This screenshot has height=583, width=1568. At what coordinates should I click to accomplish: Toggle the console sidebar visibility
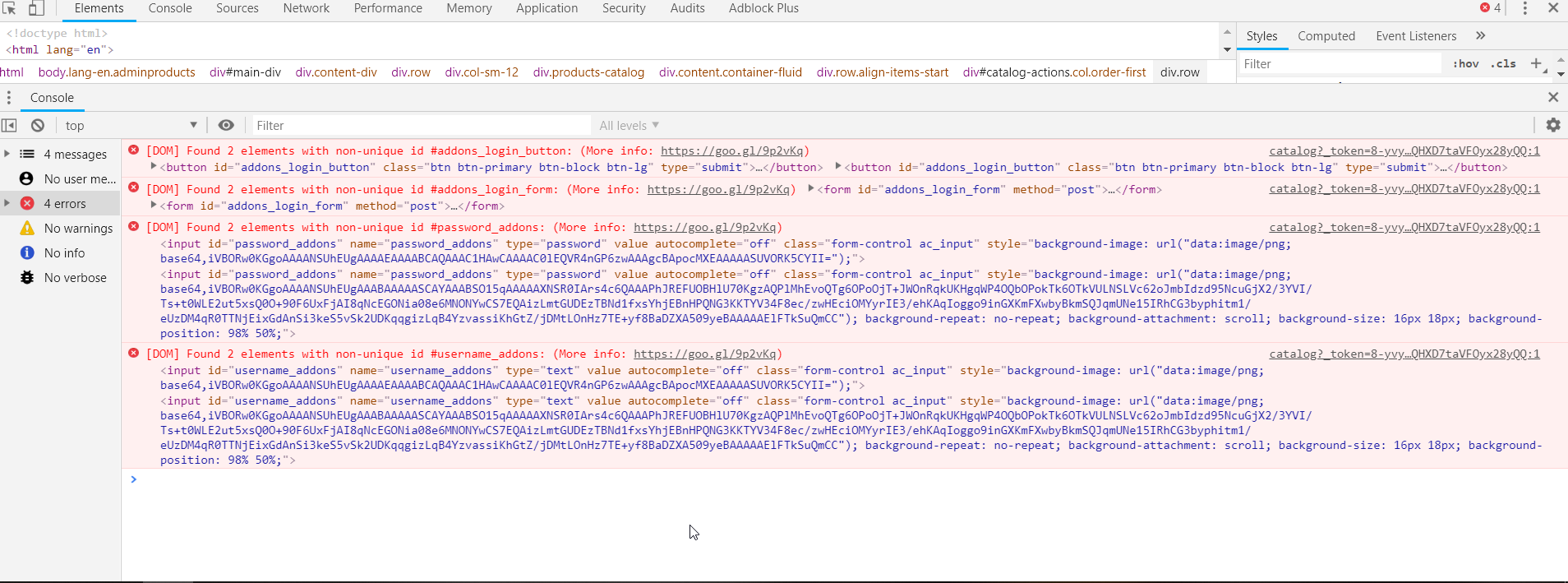click(9, 125)
